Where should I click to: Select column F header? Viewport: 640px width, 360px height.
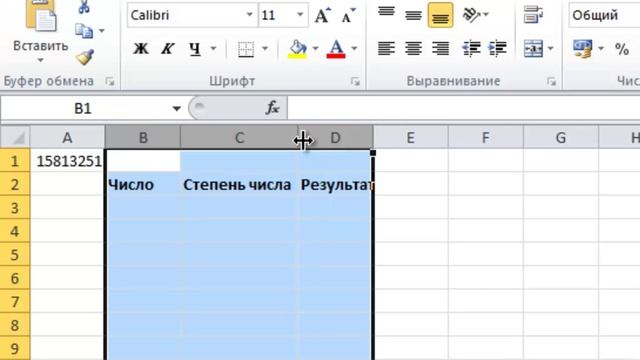pos(486,138)
